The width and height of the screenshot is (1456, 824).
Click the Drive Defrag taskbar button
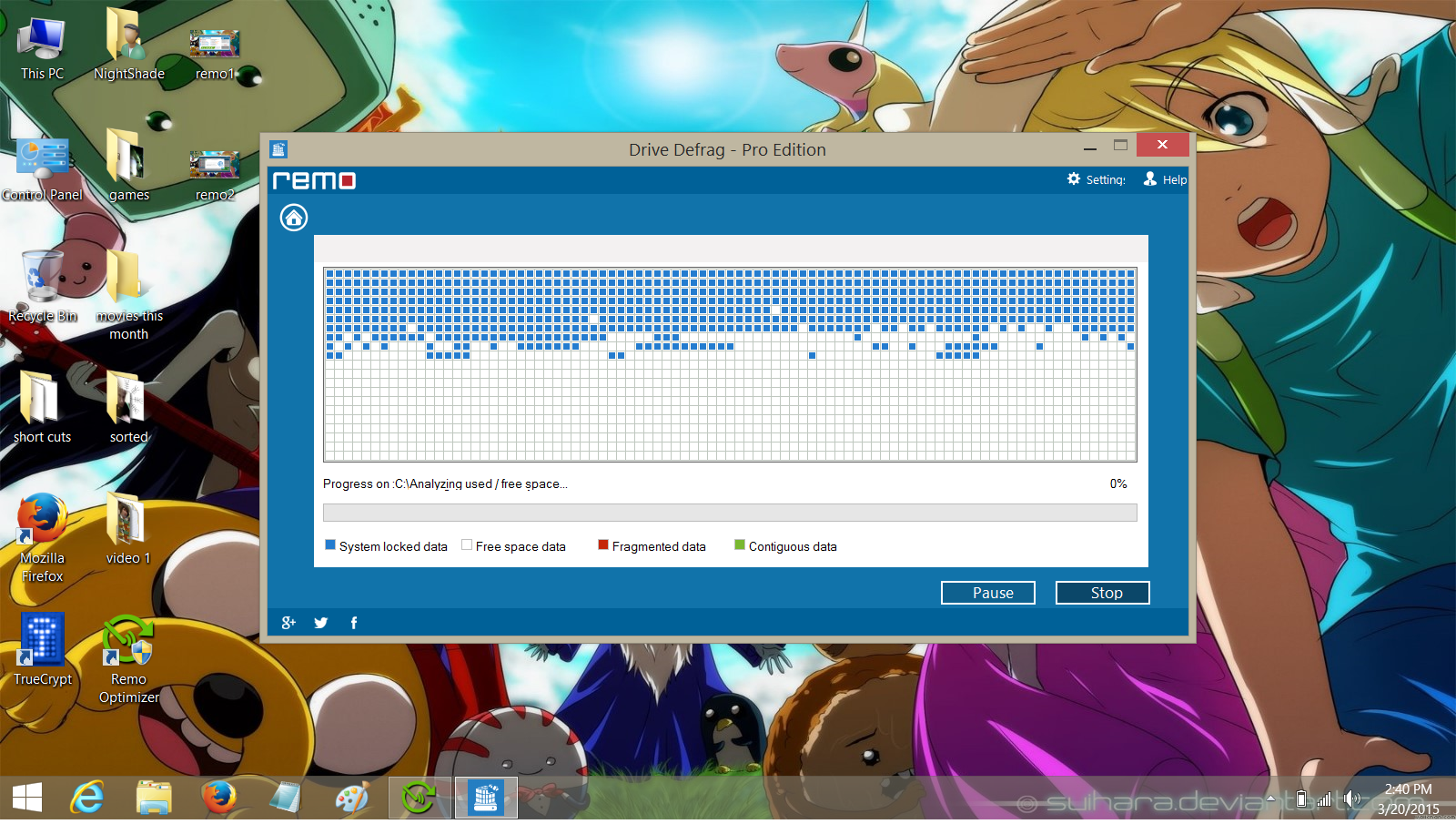pyautogui.click(x=486, y=798)
